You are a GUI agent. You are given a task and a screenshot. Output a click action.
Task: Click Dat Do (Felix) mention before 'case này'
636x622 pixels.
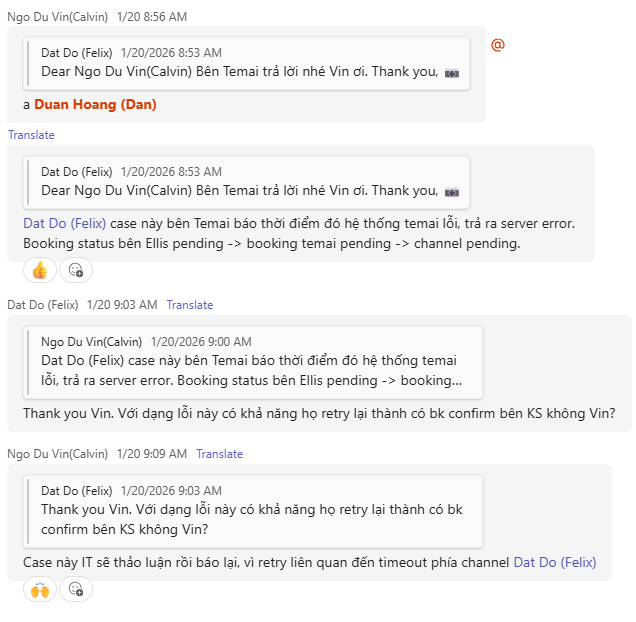(x=64, y=224)
